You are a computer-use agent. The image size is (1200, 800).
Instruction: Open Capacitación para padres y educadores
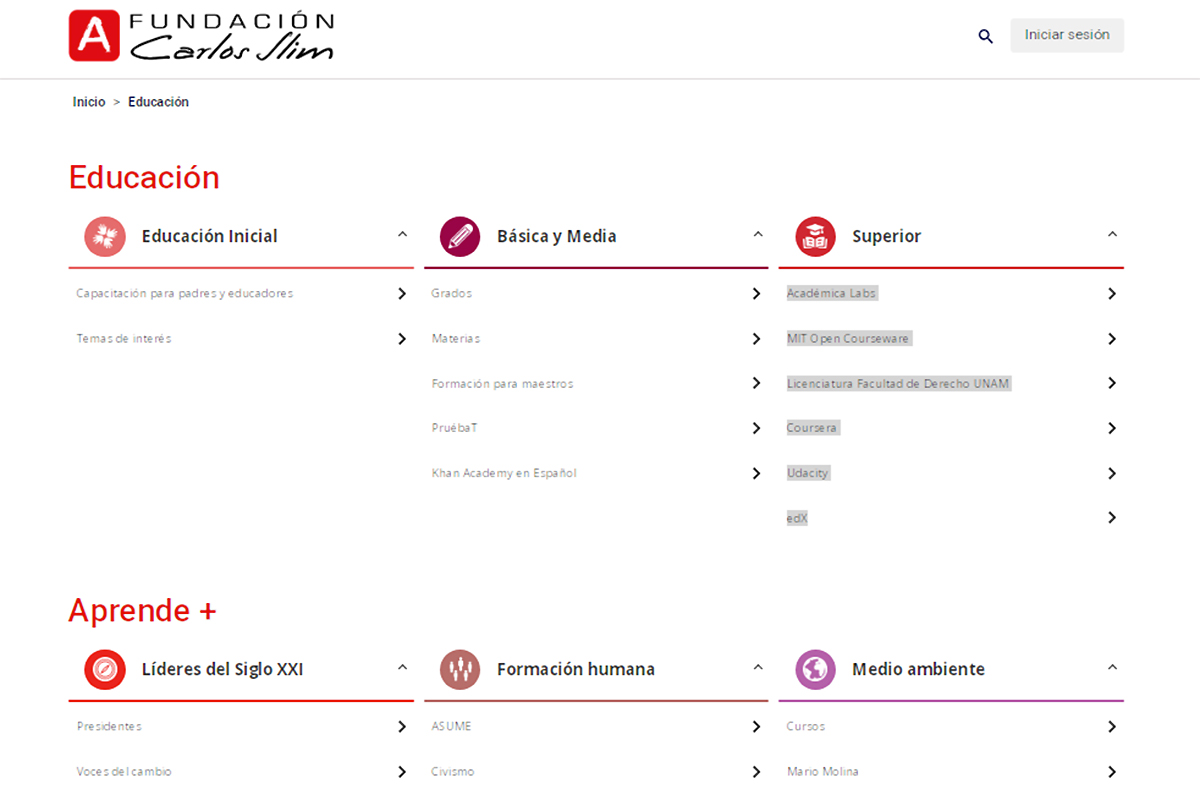(185, 294)
